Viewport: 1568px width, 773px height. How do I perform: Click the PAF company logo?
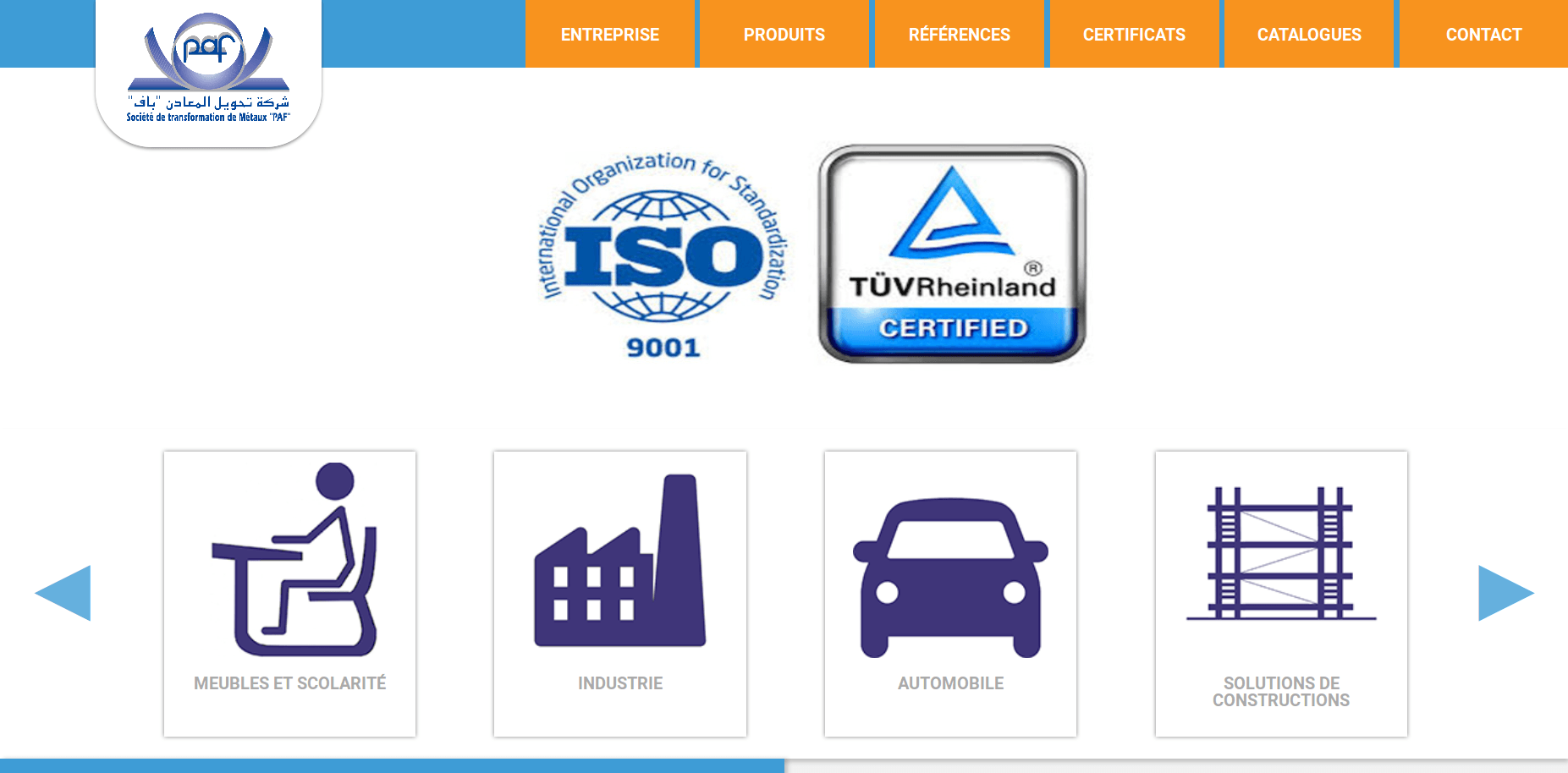tap(208, 69)
